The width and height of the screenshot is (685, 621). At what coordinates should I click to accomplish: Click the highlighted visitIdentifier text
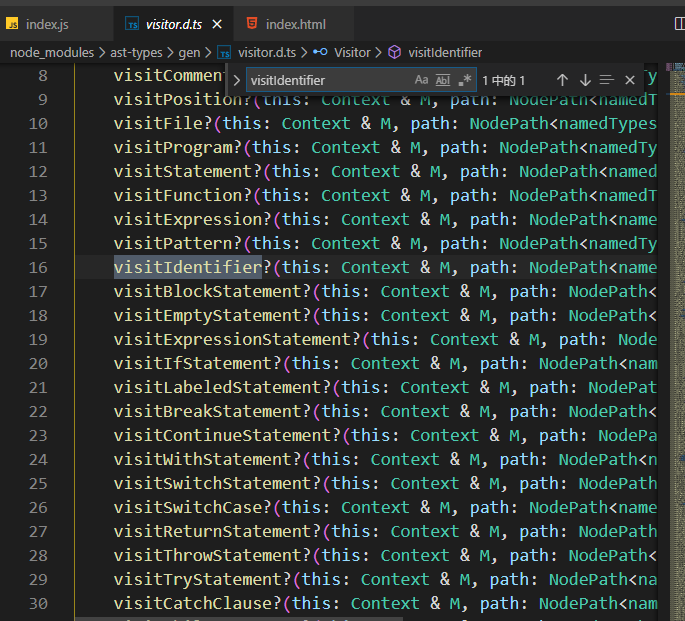[188, 267]
